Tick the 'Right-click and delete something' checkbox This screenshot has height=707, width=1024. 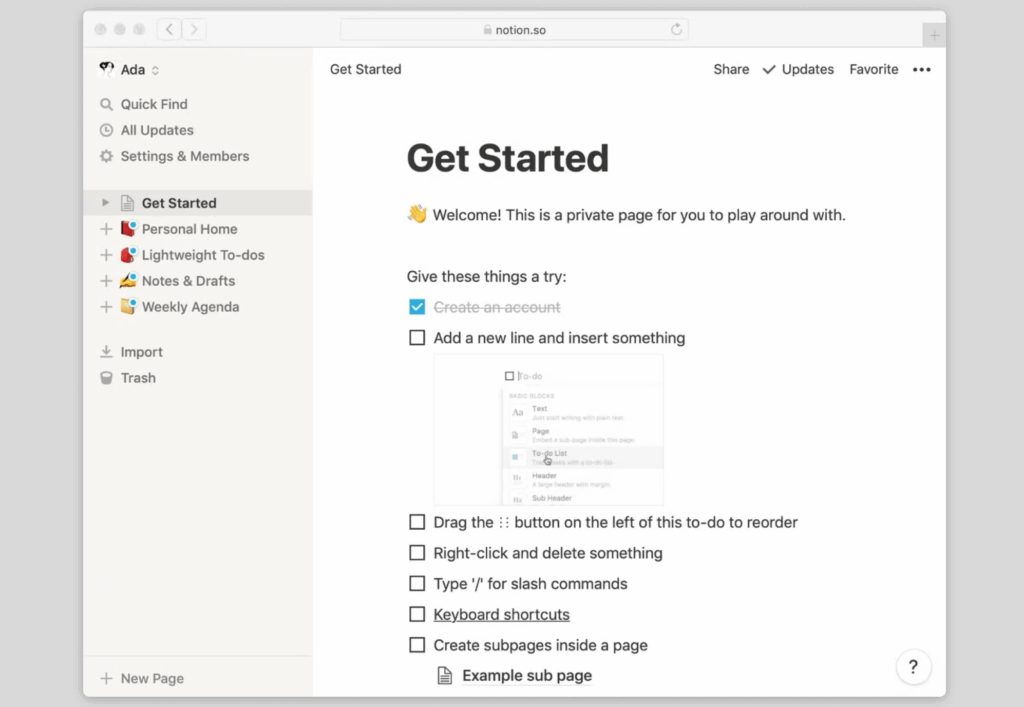[x=417, y=553]
